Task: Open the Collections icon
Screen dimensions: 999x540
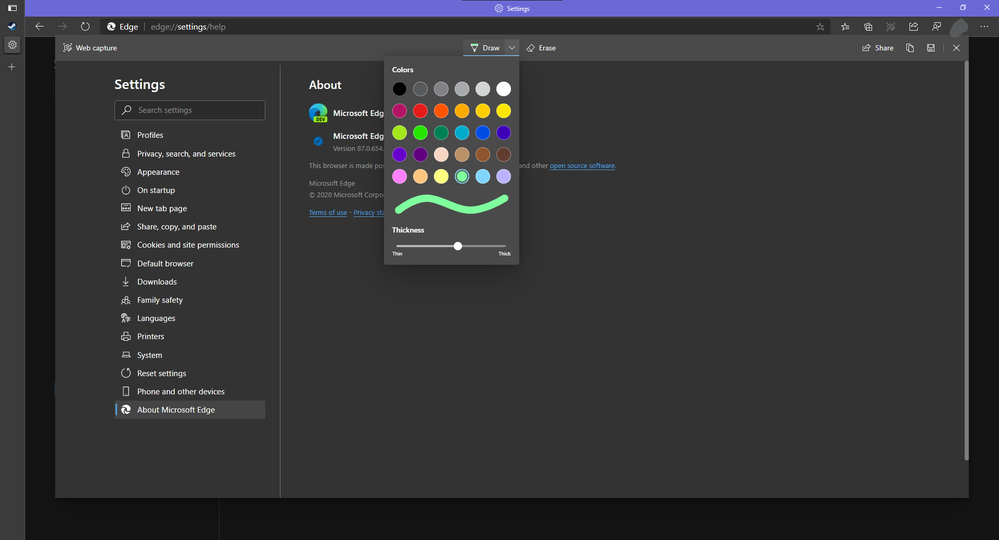Action: point(868,27)
